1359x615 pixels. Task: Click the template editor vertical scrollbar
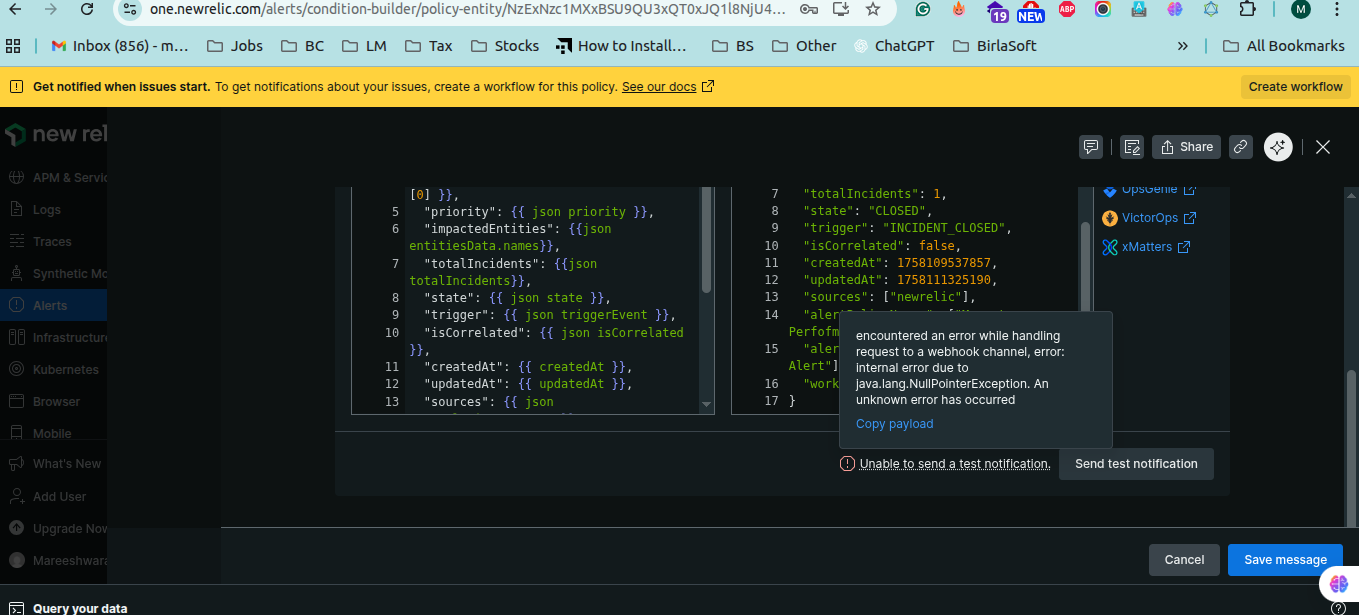pos(707,240)
